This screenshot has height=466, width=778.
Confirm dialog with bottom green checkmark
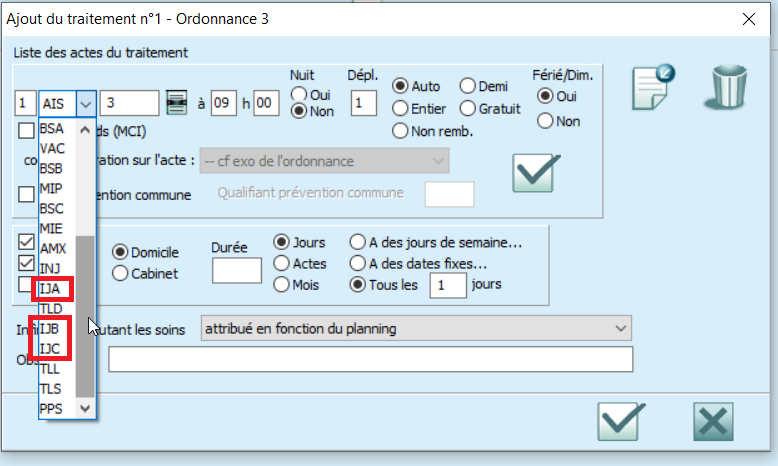[620, 420]
